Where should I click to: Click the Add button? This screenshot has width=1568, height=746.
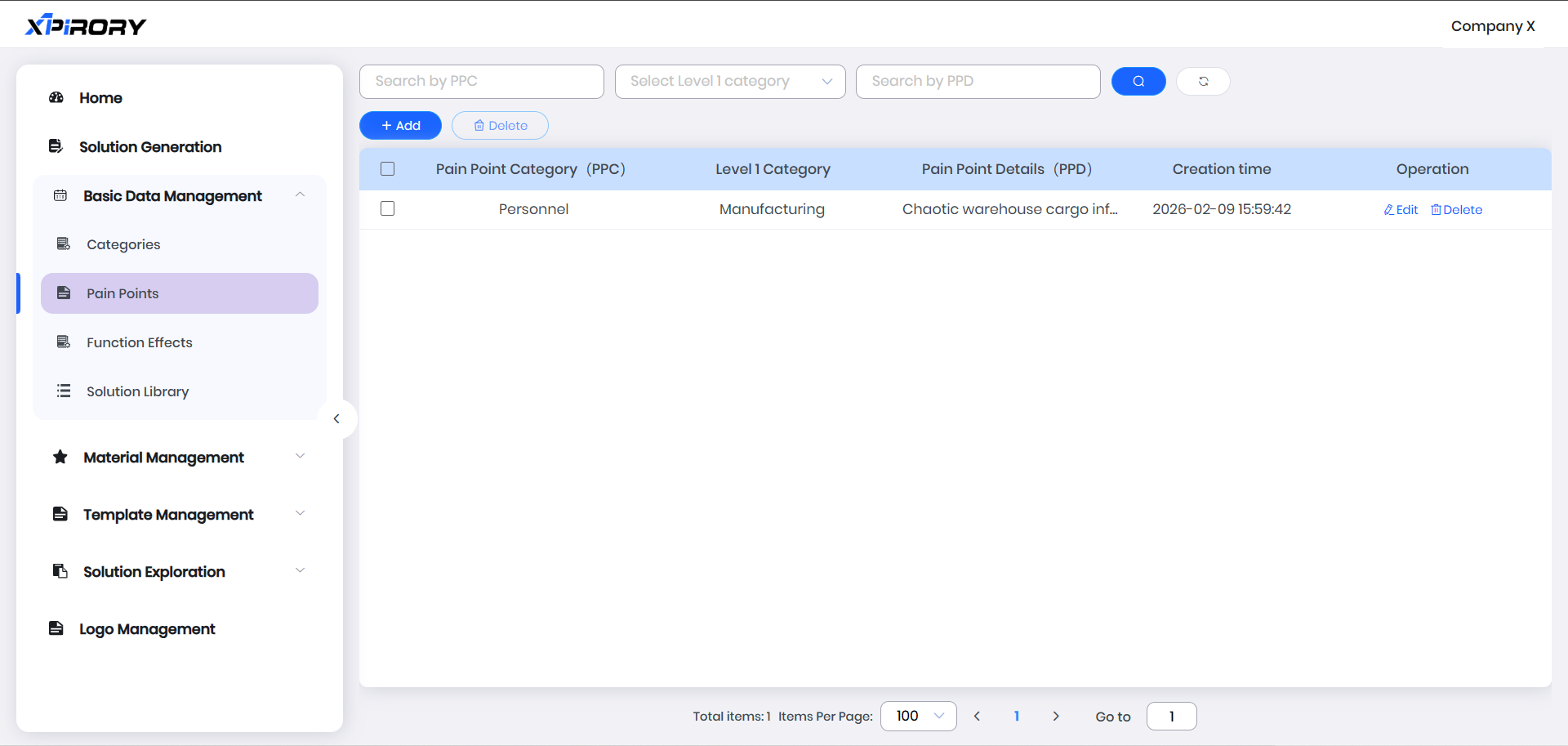coord(400,126)
